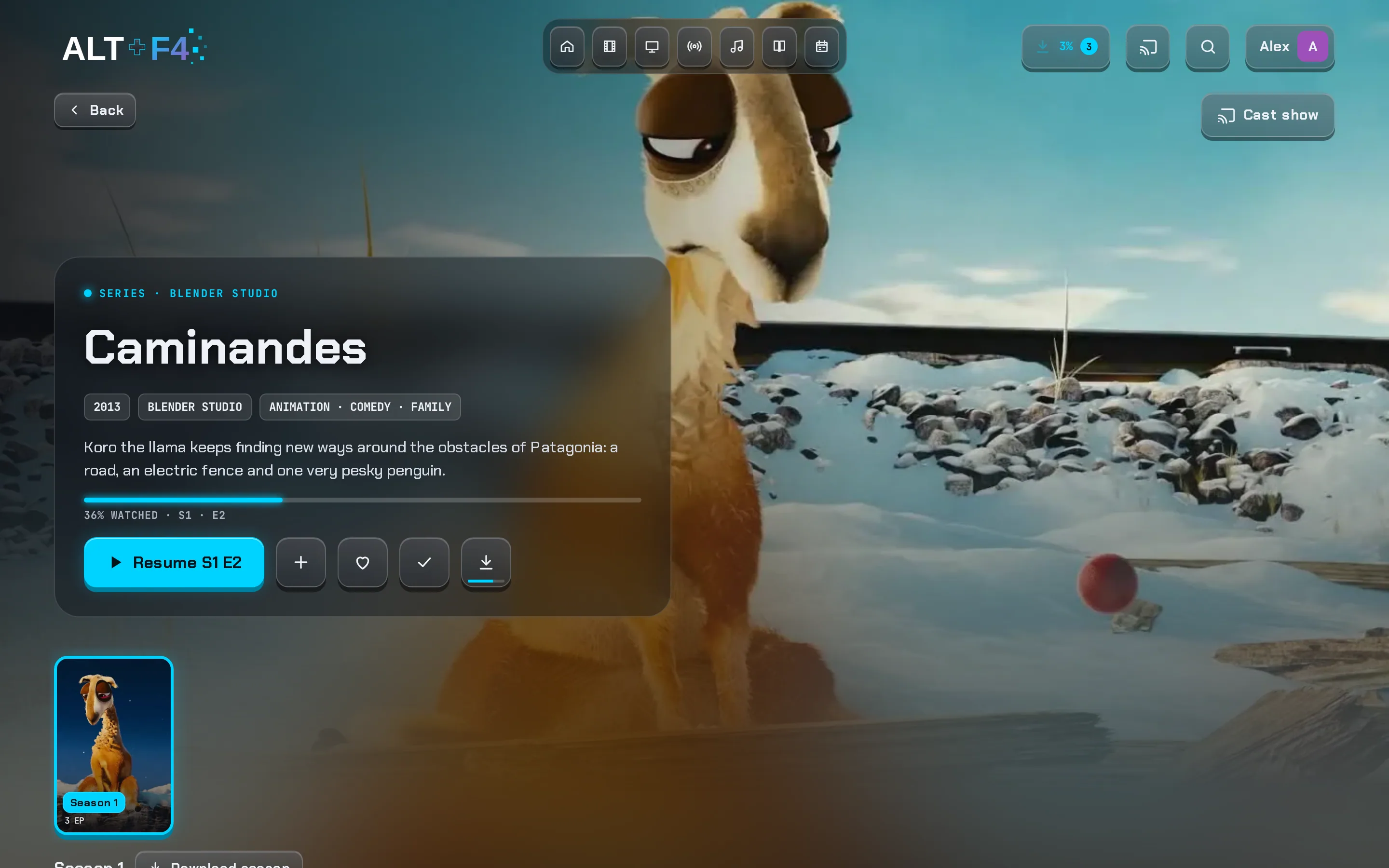
Task: Click the 36% watched progress bar
Action: coord(362,500)
